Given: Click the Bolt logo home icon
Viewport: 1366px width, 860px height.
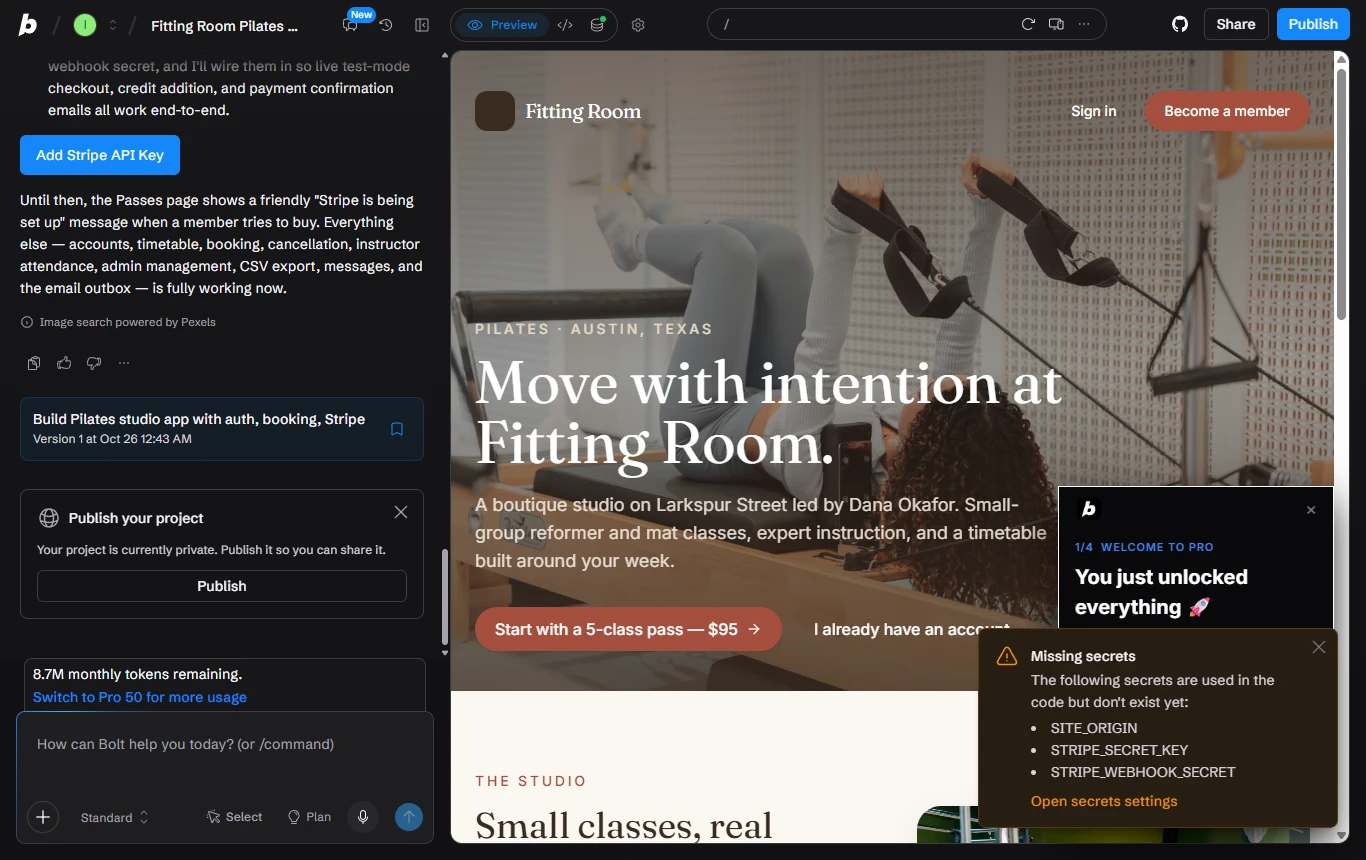Looking at the screenshot, I should tap(28, 25).
